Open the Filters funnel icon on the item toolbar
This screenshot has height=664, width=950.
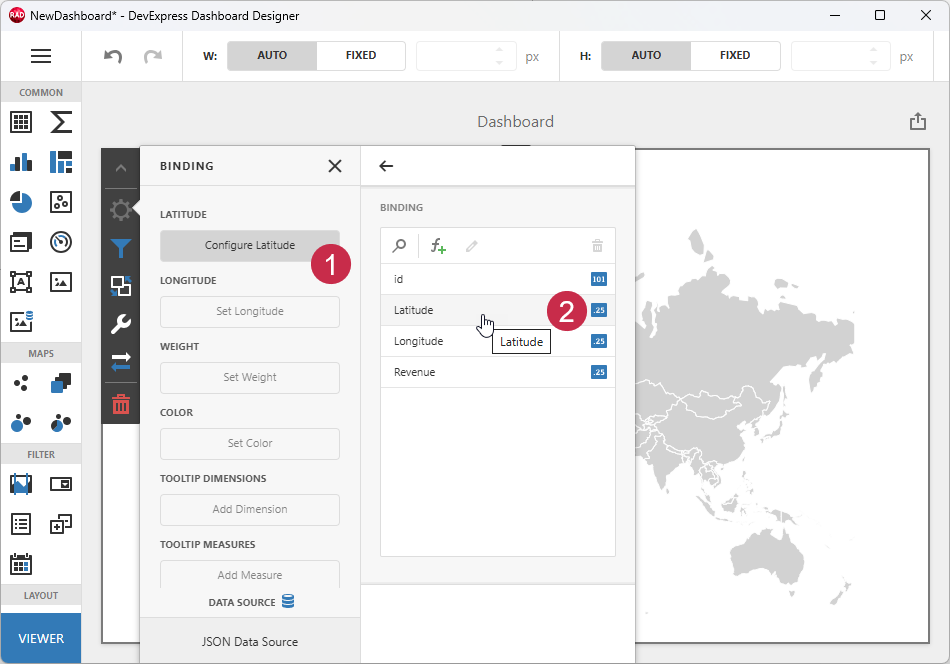click(x=121, y=248)
